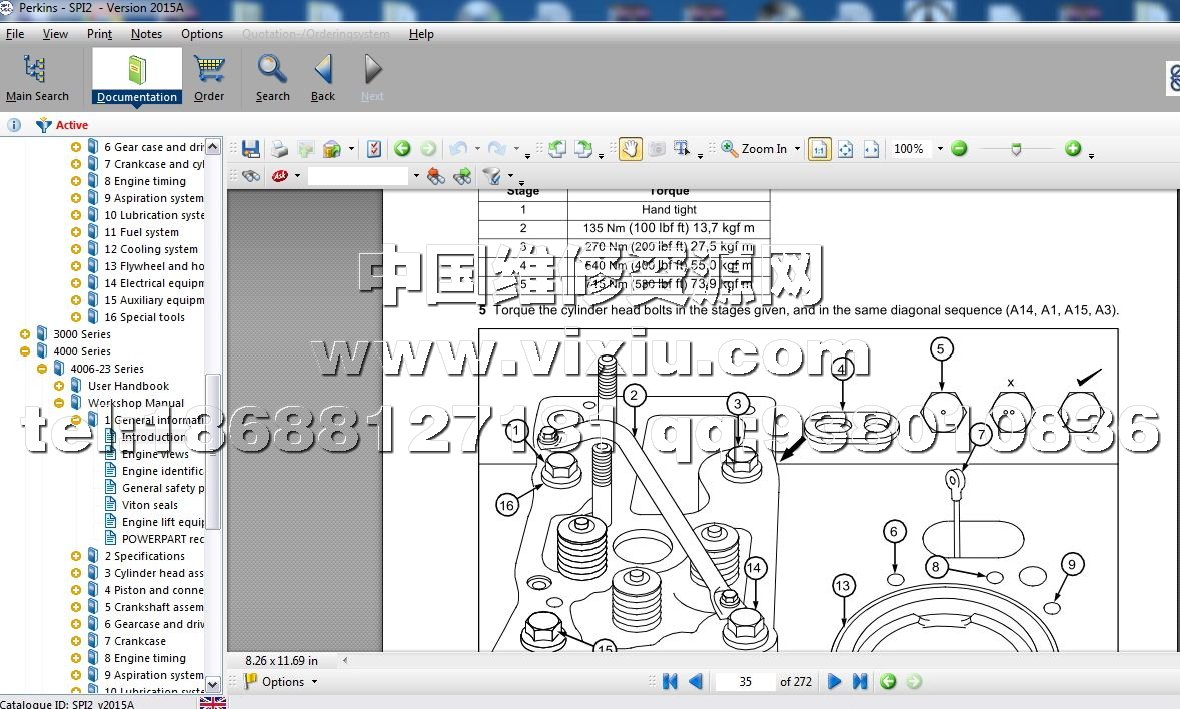Toggle actual size 1:1 view
Image resolution: width=1180 pixels, height=709 pixels.
(x=819, y=149)
